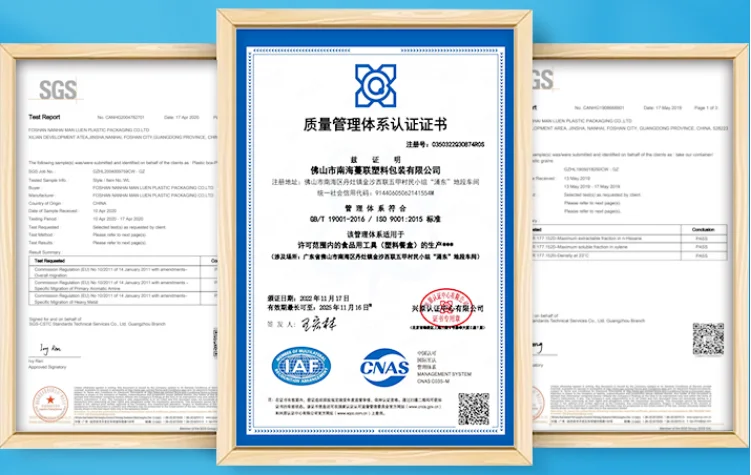The width and height of the screenshot is (751, 475).
Task: Click the 该管理体系适用于 heading
Action: 376,235
